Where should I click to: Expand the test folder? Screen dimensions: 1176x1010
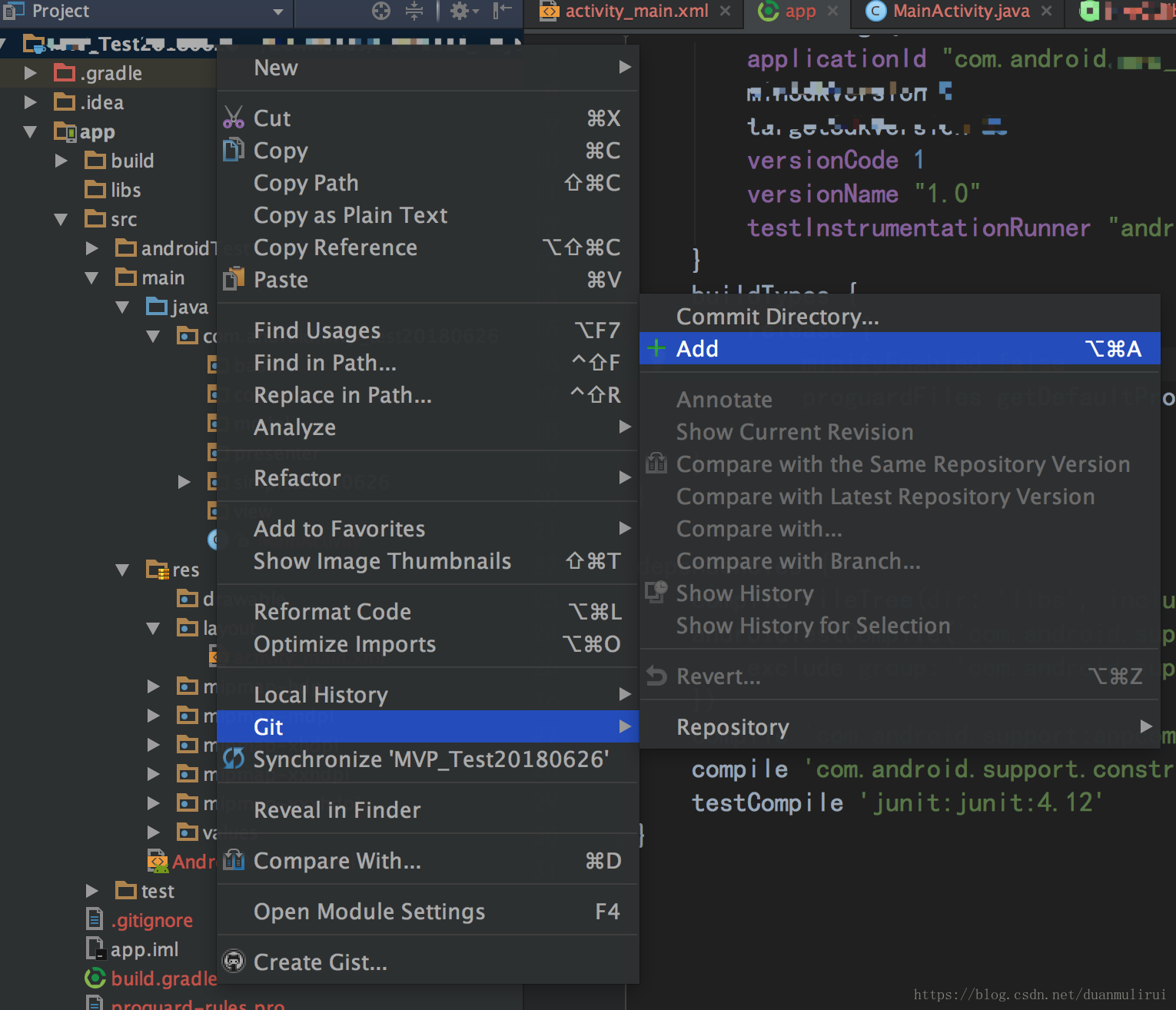click(x=92, y=891)
